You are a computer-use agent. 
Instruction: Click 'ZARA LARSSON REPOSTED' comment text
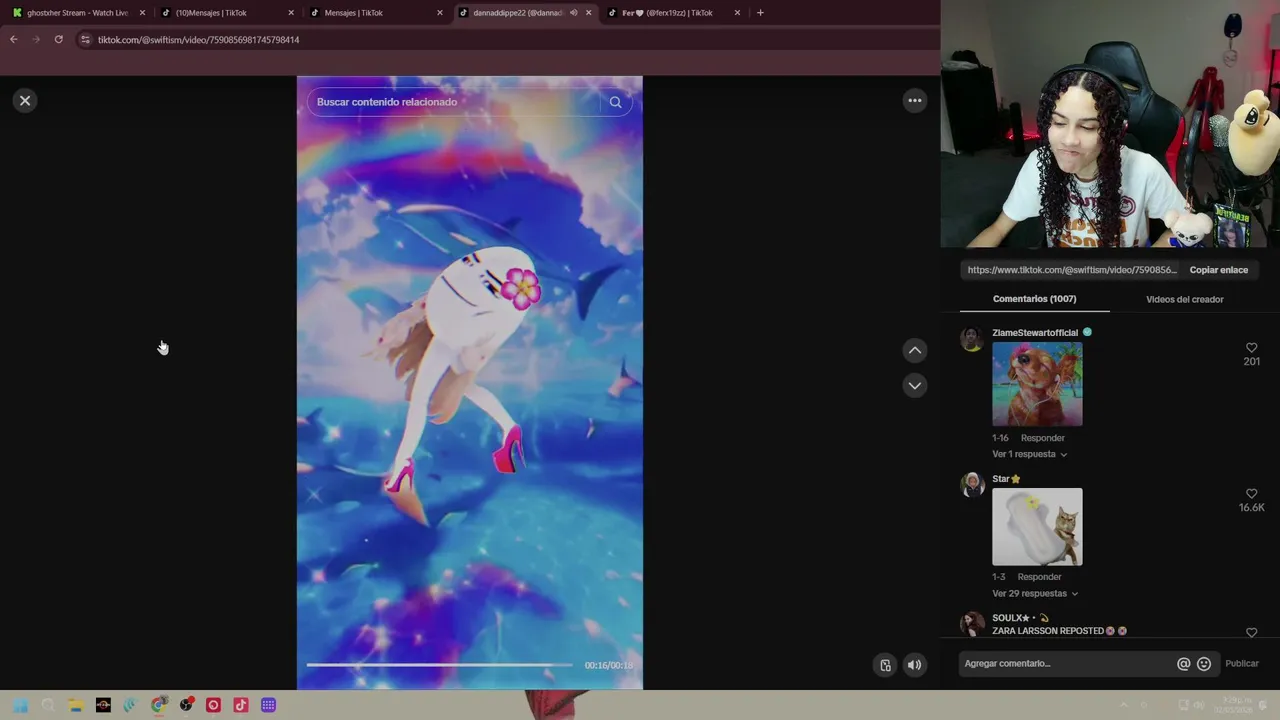click(x=1048, y=631)
